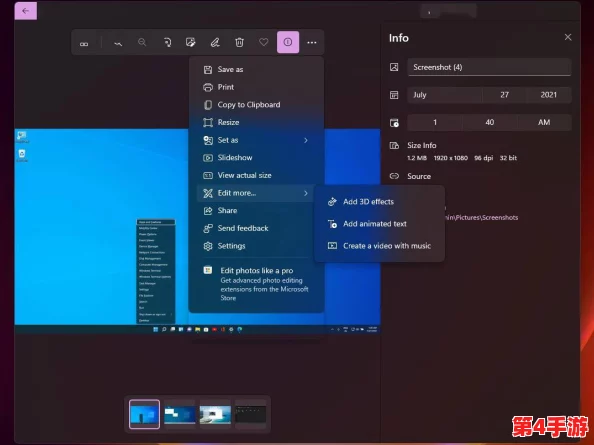Click the Save as disk icon

(x=208, y=70)
